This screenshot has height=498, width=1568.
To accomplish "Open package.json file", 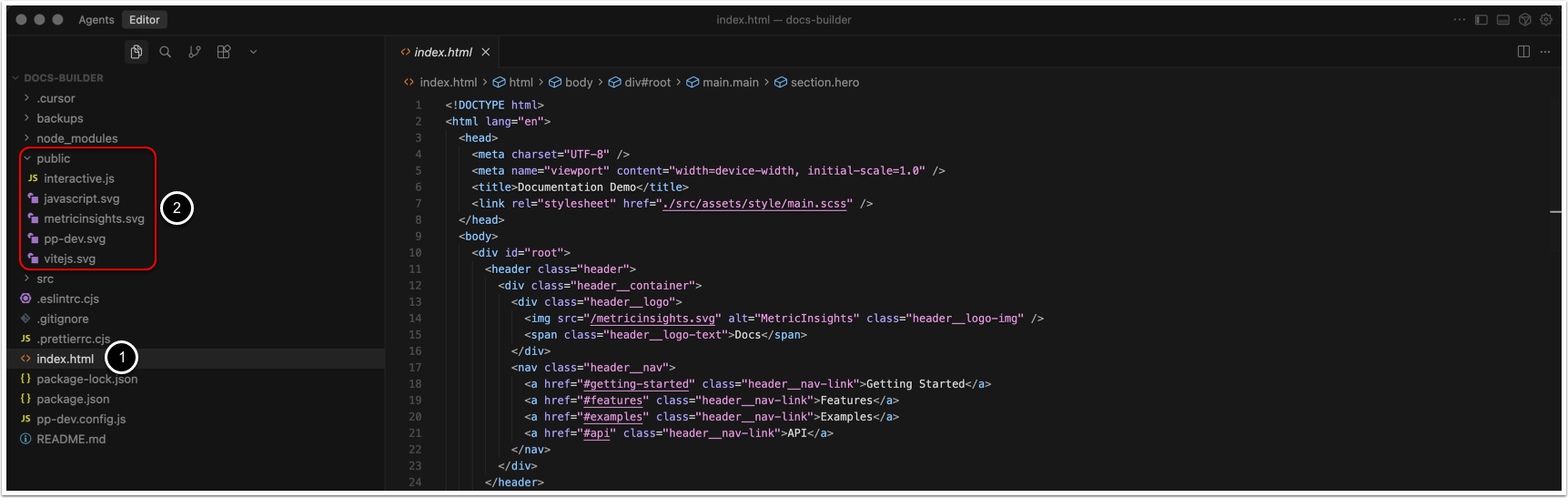I will 73,399.
